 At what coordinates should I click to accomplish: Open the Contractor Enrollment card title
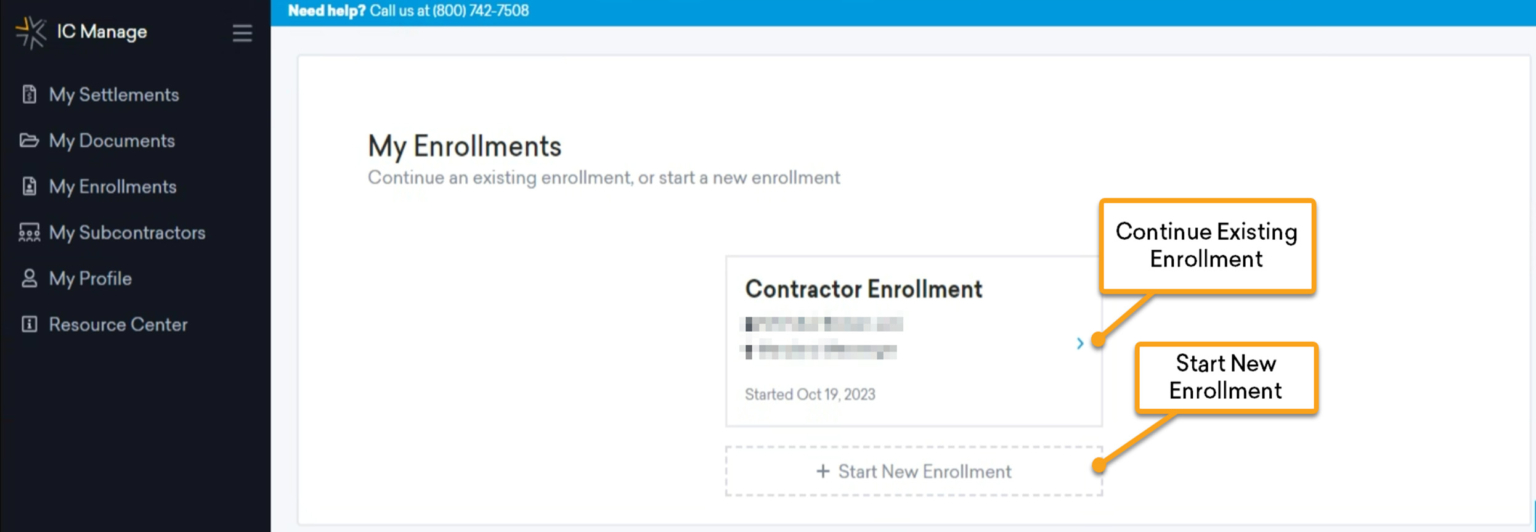864,289
